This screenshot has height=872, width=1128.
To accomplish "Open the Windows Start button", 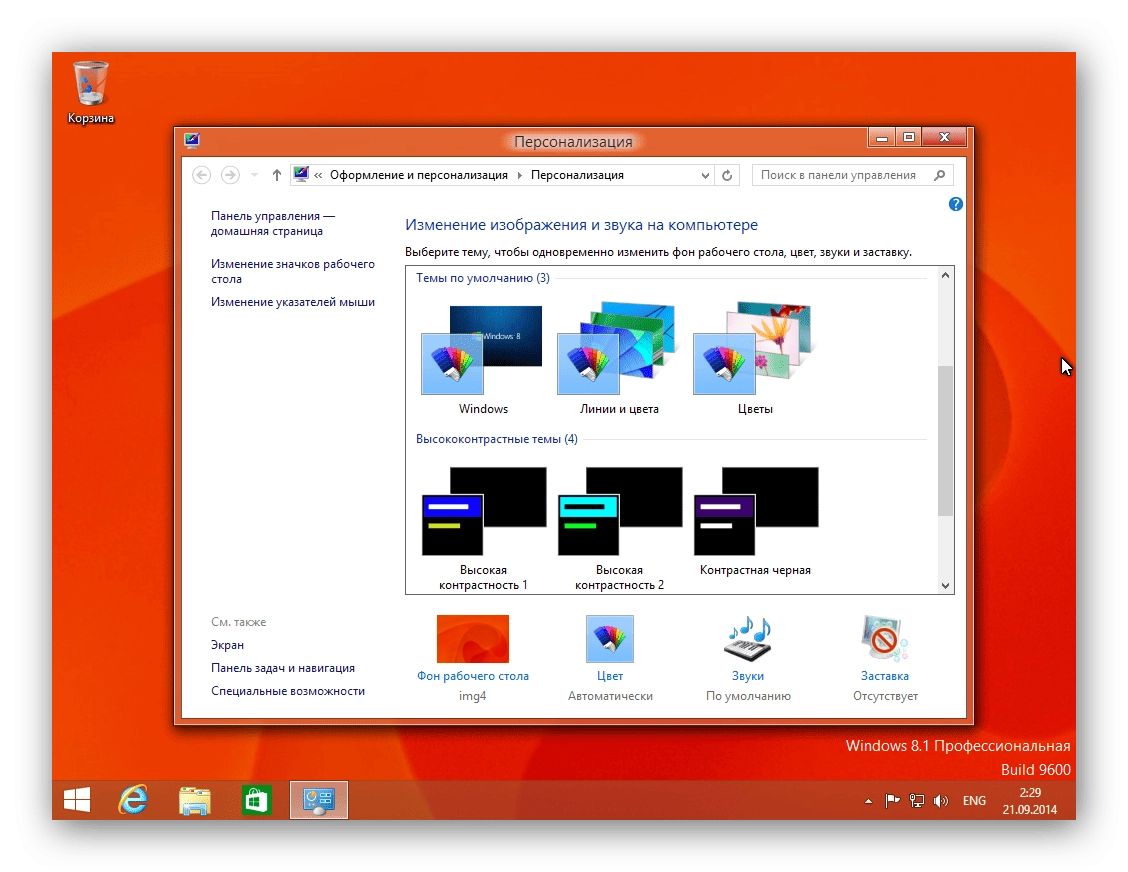I will click(x=77, y=800).
